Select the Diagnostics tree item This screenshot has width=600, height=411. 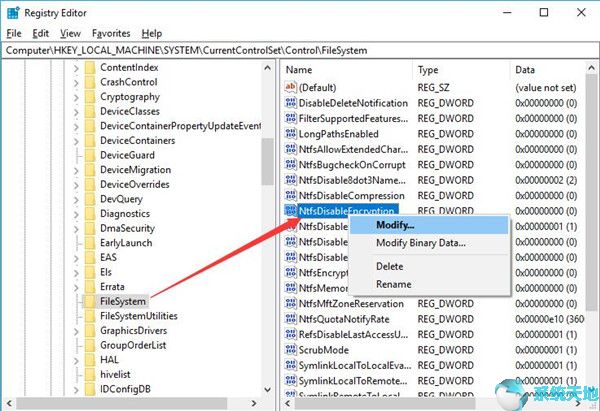[125, 214]
